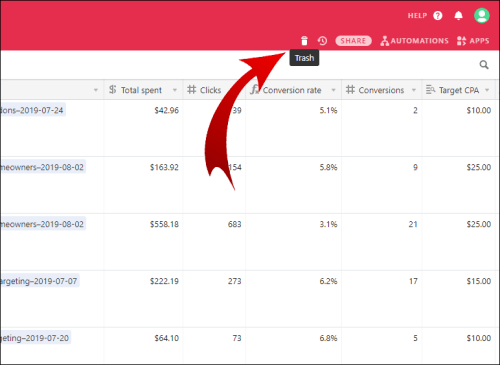This screenshot has height=365, width=500.
Task: Open Automations panel
Action: click(414, 41)
